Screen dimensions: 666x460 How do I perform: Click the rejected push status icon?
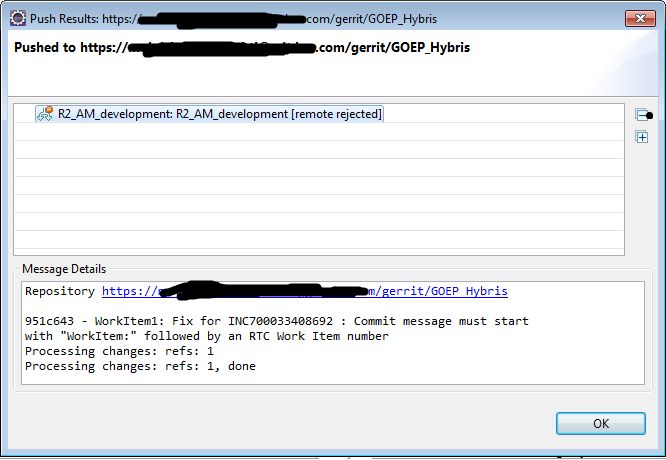coord(45,114)
